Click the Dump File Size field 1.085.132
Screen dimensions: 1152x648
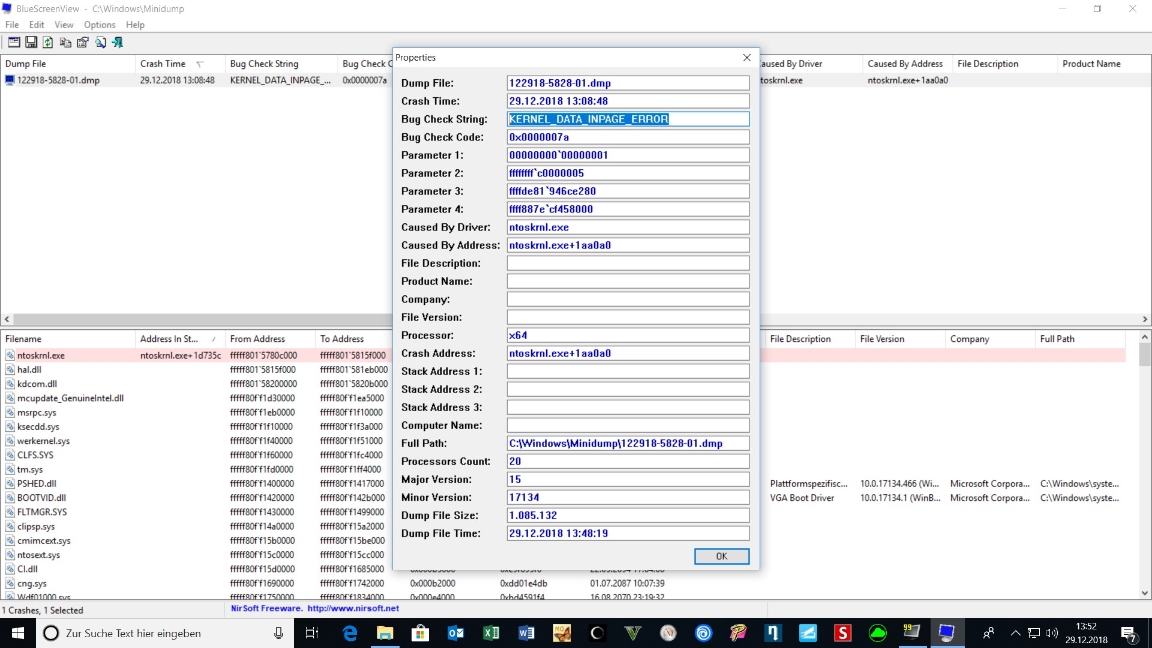[x=628, y=515]
